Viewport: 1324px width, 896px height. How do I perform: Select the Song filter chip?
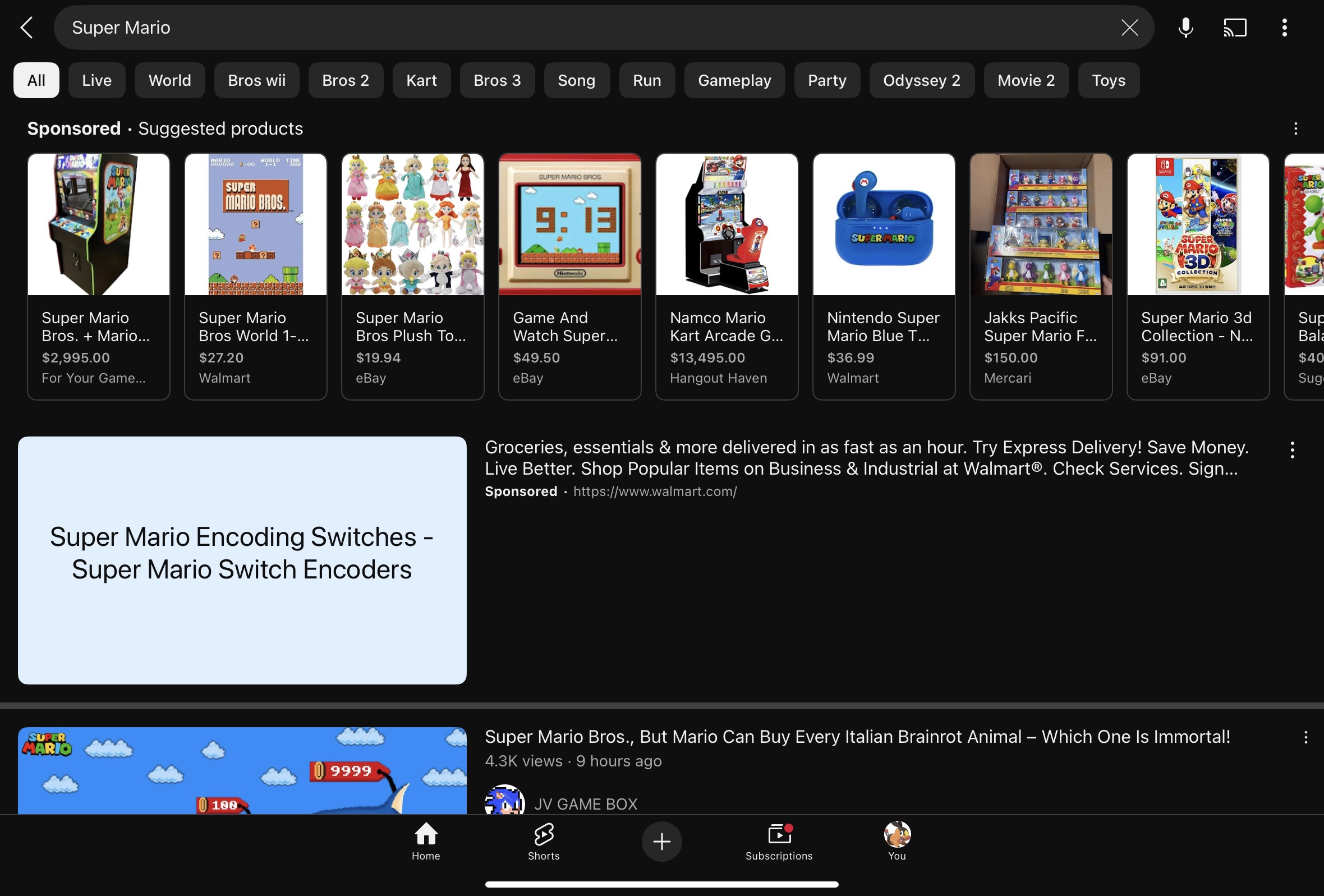[577, 80]
